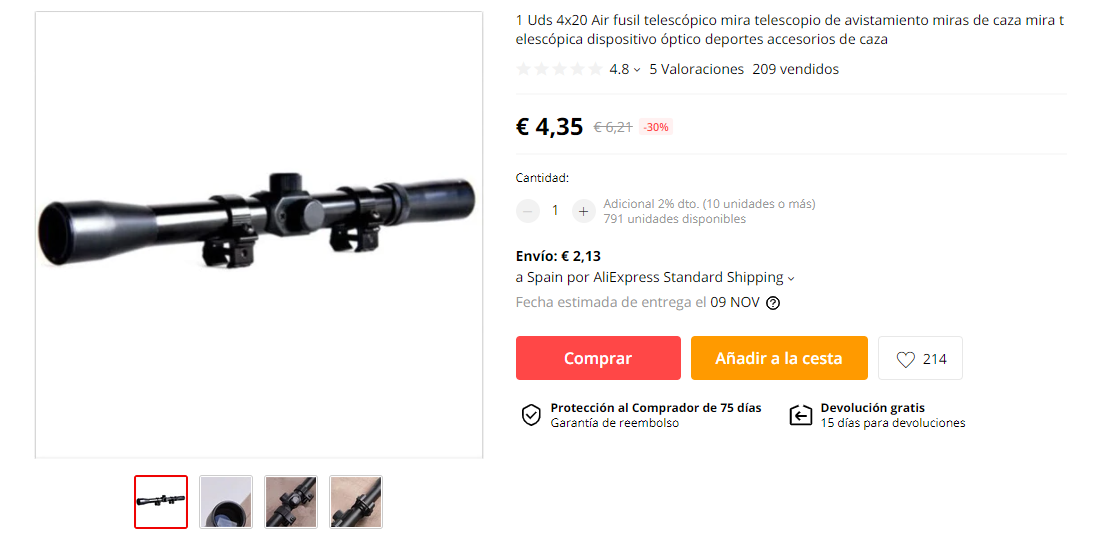This screenshot has width=1095, height=550.
Task: Click the quantity value field
Action: click(555, 210)
